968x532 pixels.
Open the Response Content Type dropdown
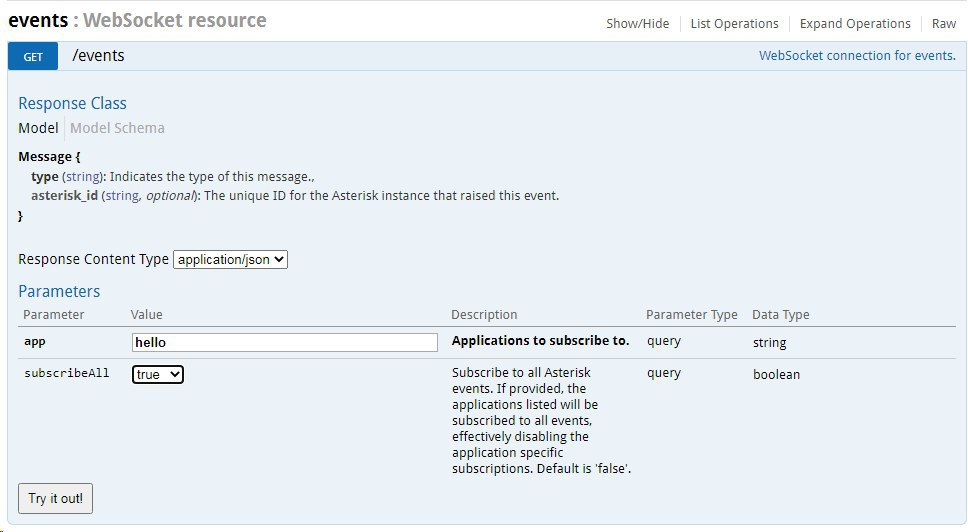pos(230,259)
